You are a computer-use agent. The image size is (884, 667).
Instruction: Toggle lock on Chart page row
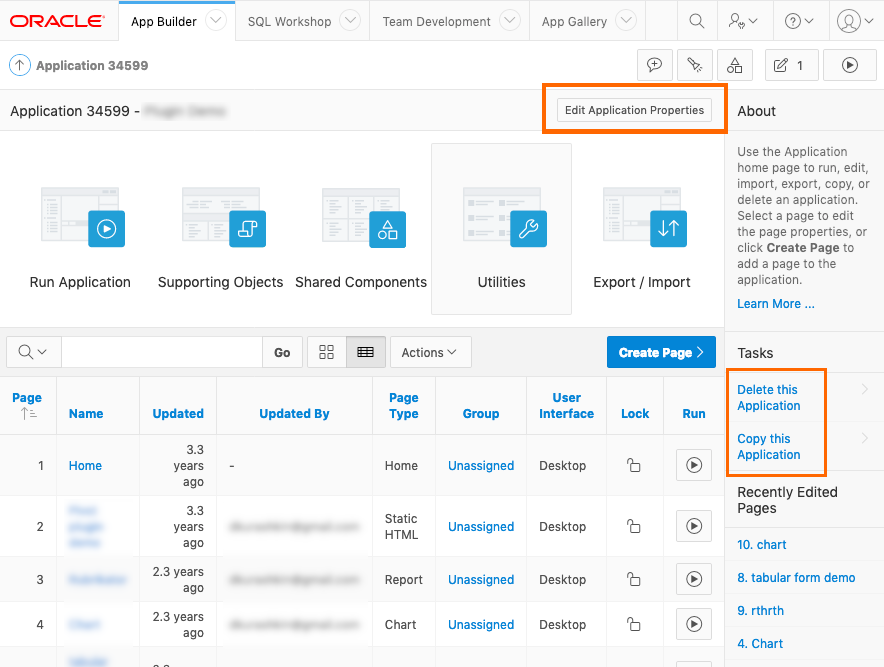point(634,624)
